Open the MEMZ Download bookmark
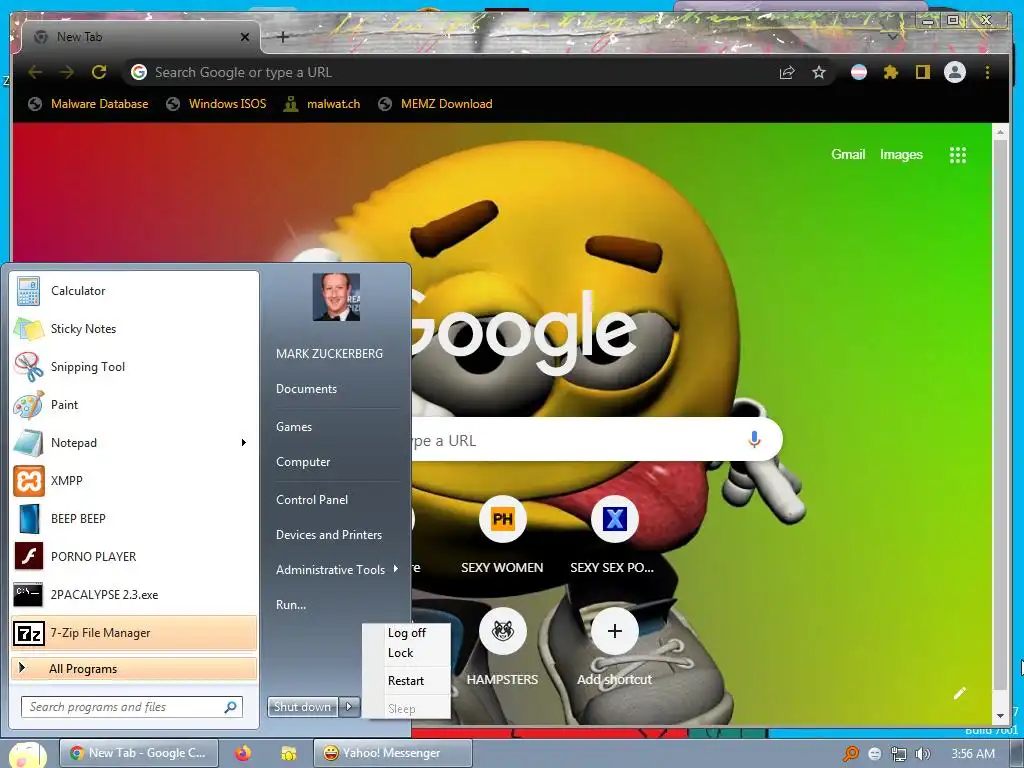1024x768 pixels. [x=436, y=104]
